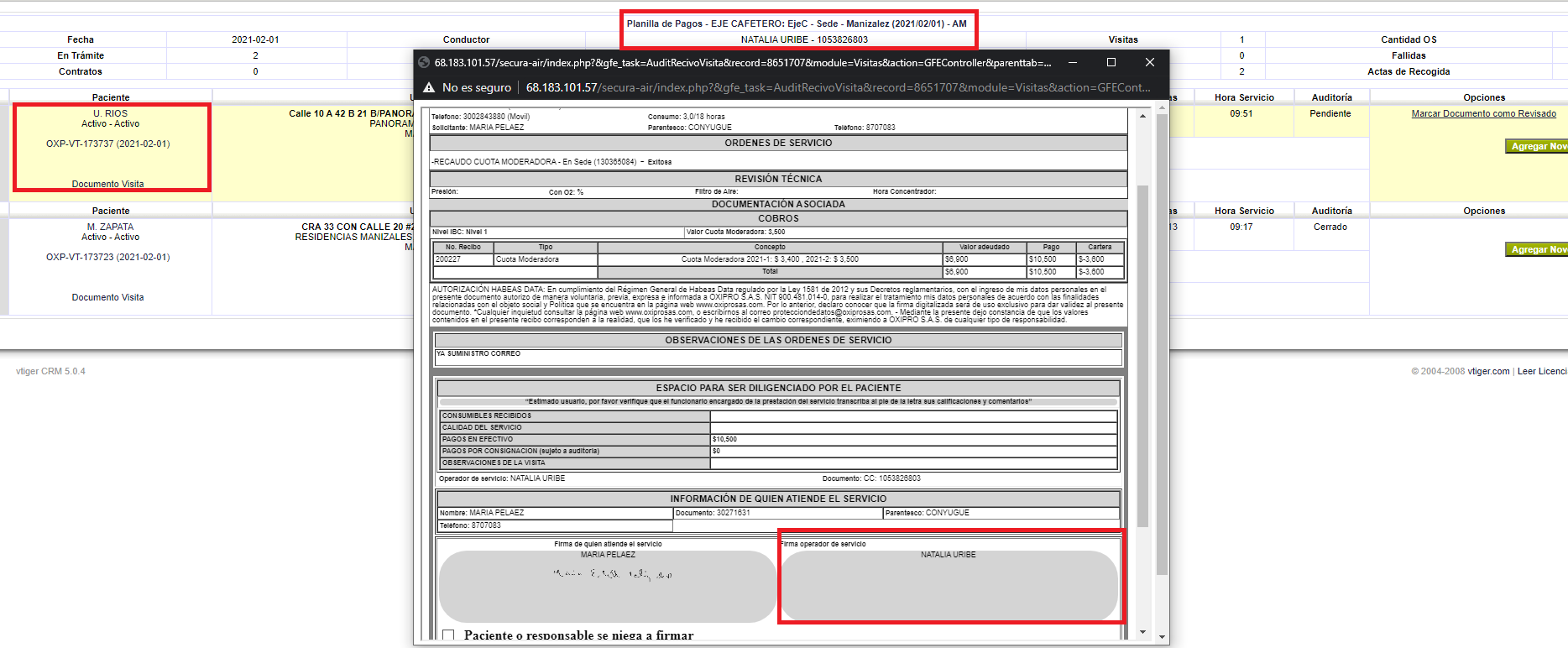Open order OXP-VT-173737 link
This screenshot has height=648, width=1568.
pyautogui.click(x=107, y=144)
